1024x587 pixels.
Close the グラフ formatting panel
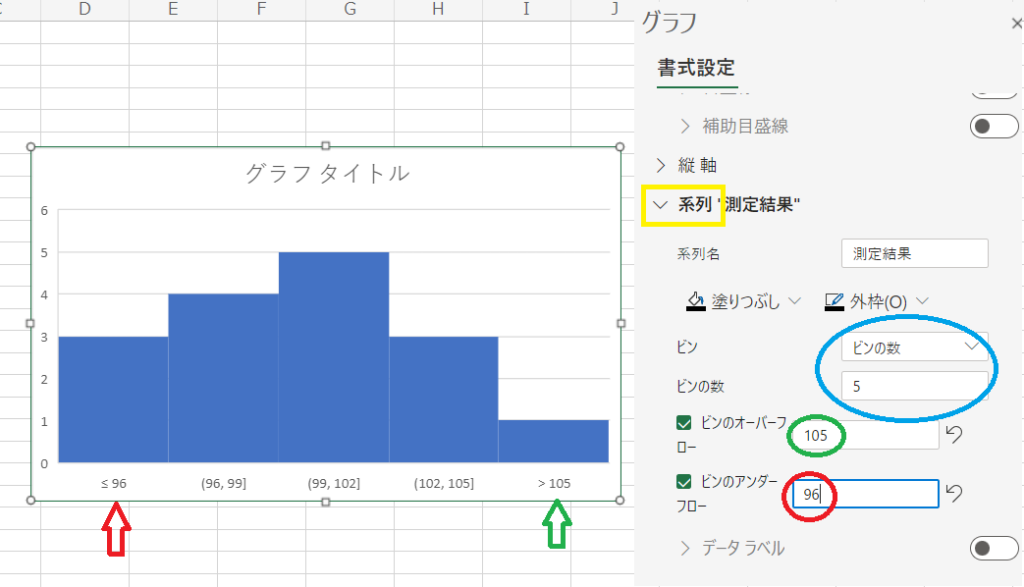point(1016,24)
